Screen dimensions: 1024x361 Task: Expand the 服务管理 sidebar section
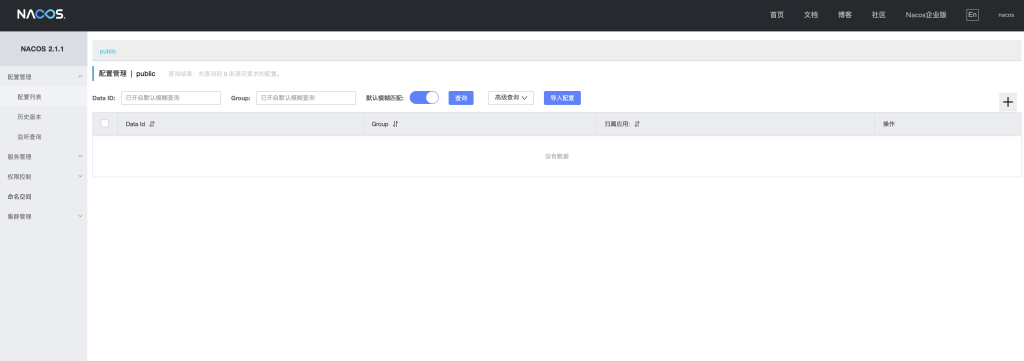click(43, 157)
